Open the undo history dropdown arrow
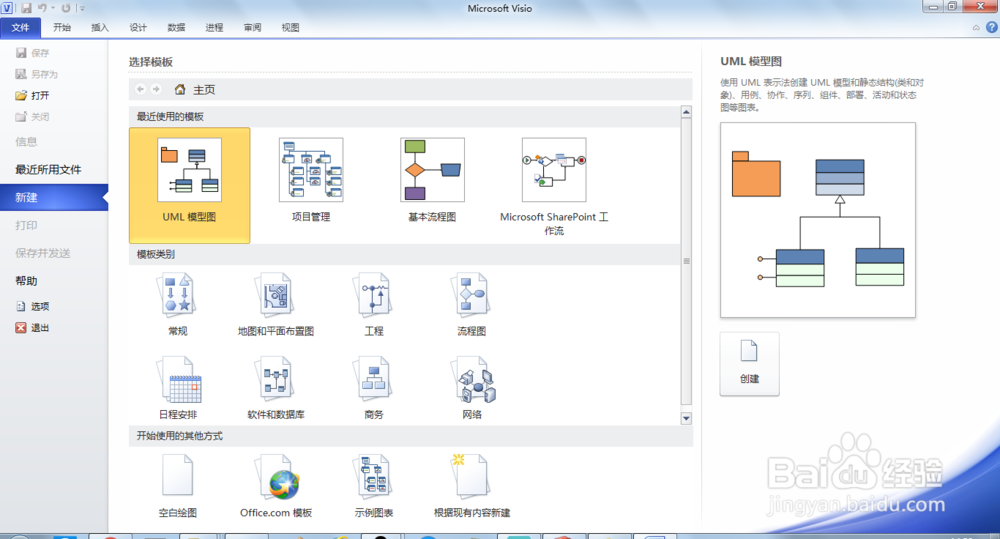The width and height of the screenshot is (1000, 539). (52, 8)
